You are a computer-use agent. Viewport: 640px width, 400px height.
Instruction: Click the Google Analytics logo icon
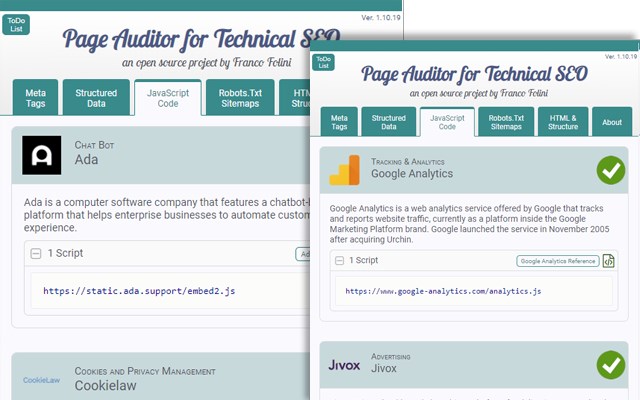(345, 170)
